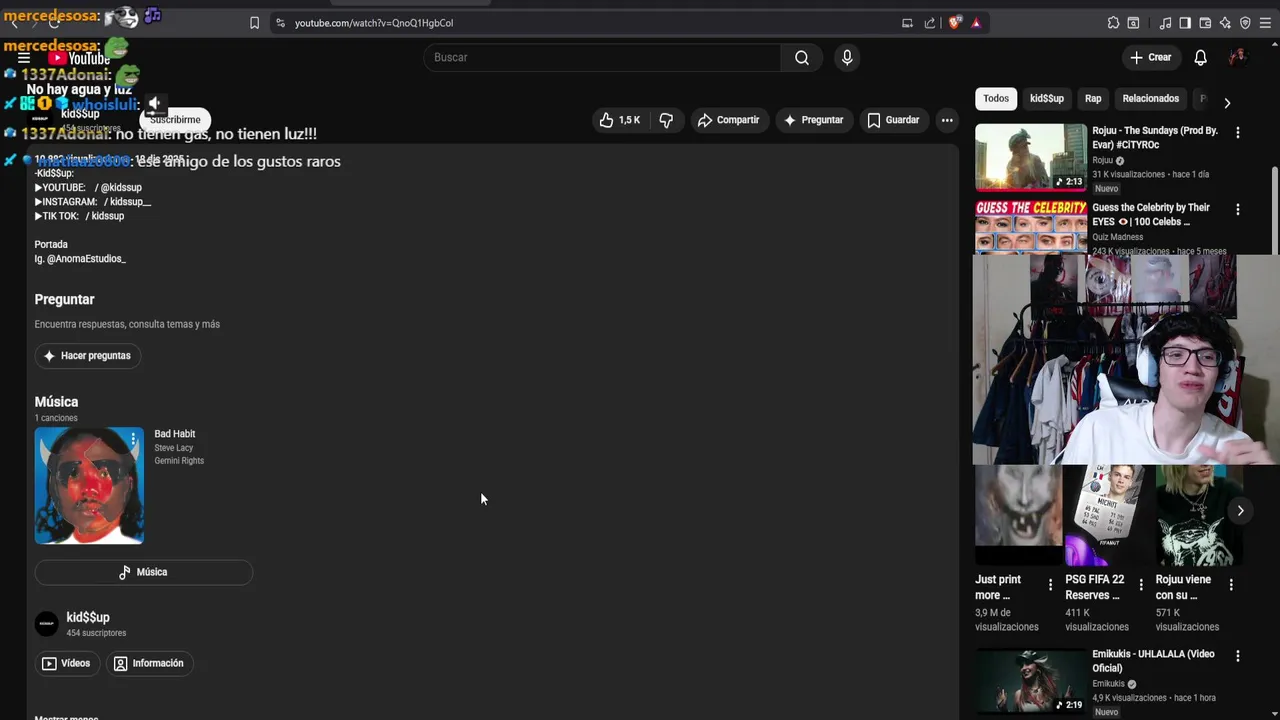1280x720 pixels.
Task: Select the kid$$up chip
Action: (1047, 98)
